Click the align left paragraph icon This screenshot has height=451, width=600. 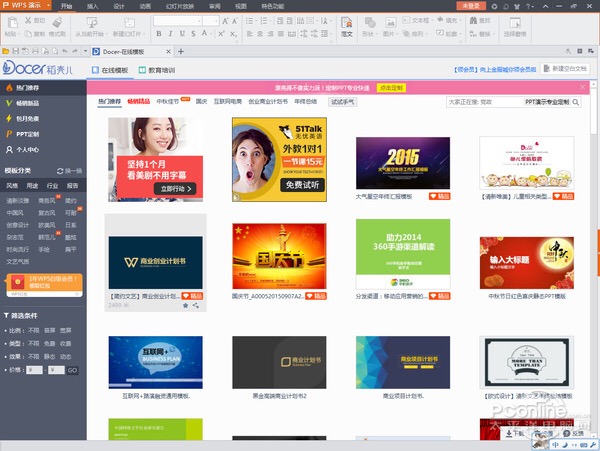pos(249,34)
